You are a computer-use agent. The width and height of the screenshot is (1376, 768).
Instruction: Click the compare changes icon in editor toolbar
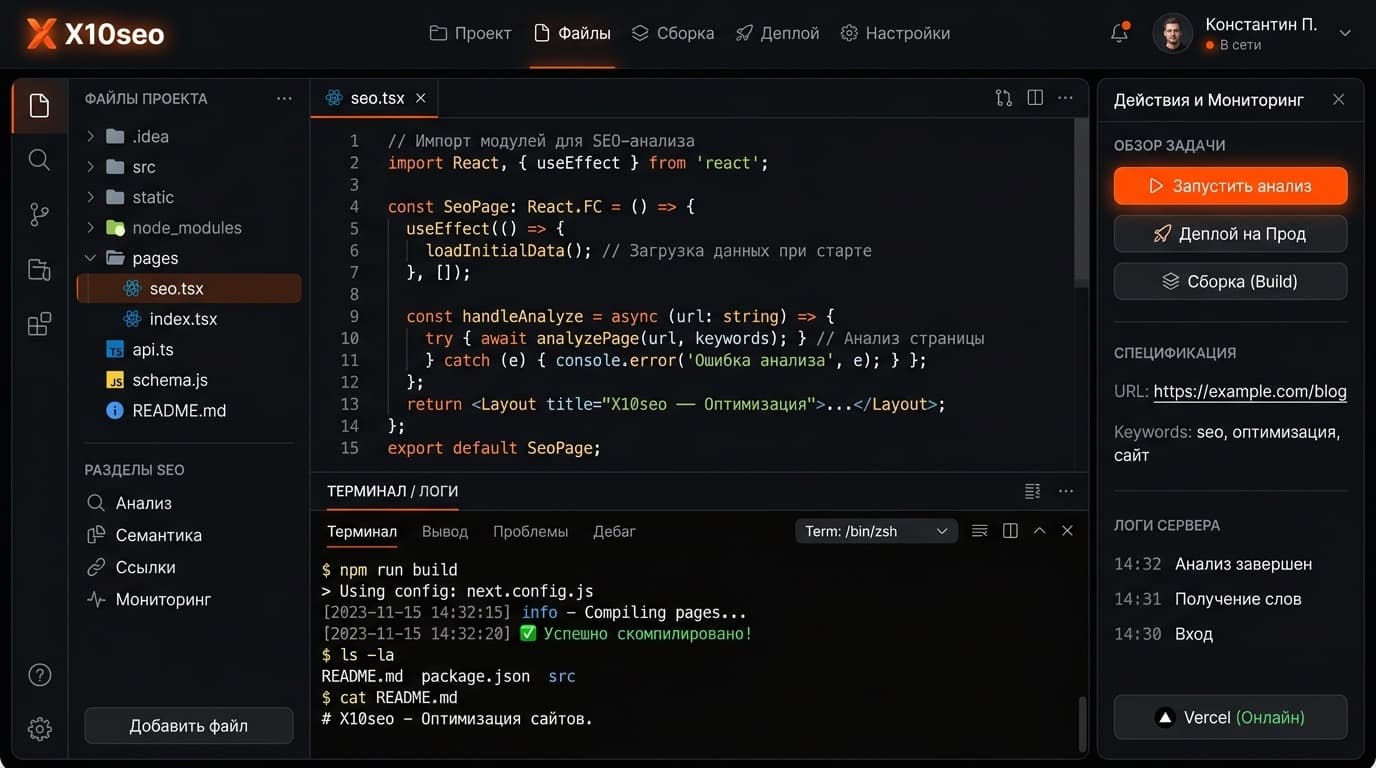coord(1003,98)
